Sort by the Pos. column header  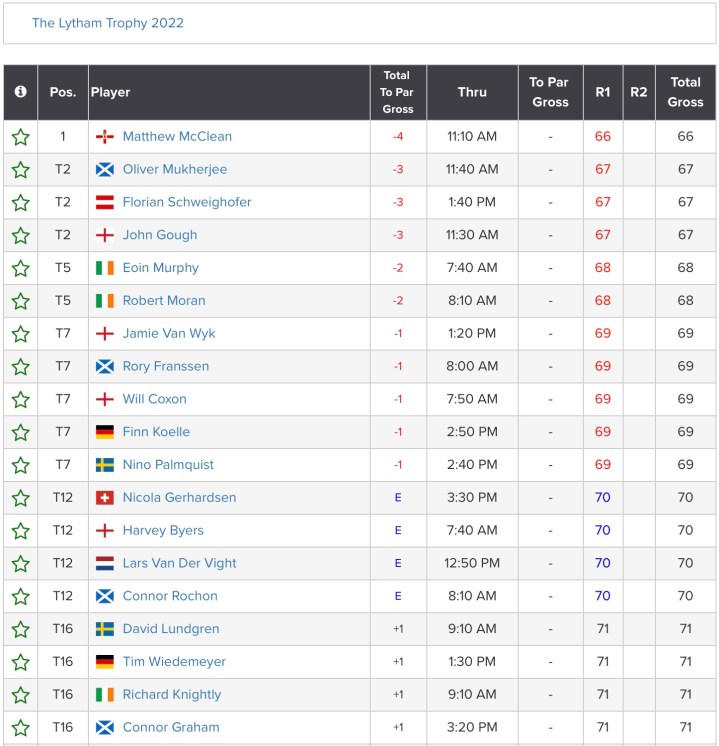(63, 92)
